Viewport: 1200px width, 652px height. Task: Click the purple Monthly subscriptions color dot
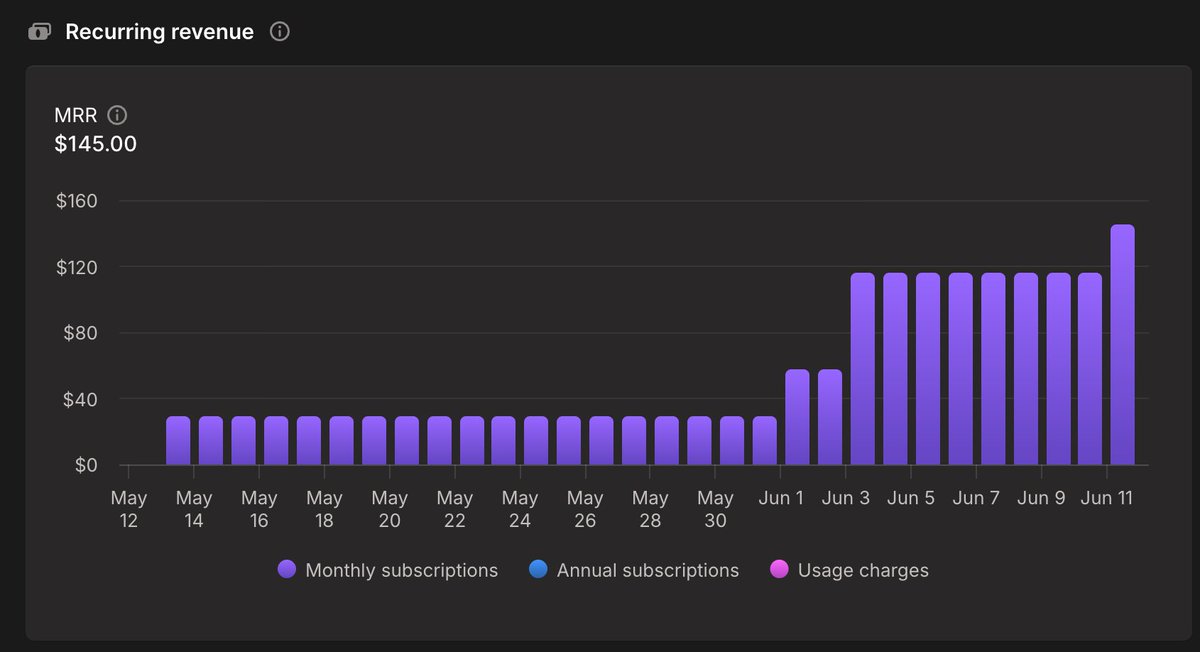pyautogui.click(x=287, y=570)
